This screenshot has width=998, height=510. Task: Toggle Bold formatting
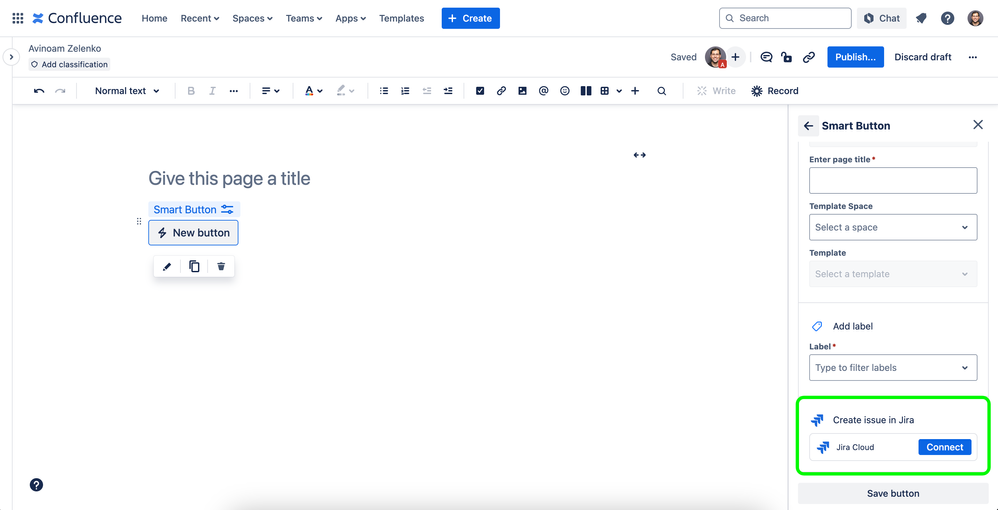(191, 91)
